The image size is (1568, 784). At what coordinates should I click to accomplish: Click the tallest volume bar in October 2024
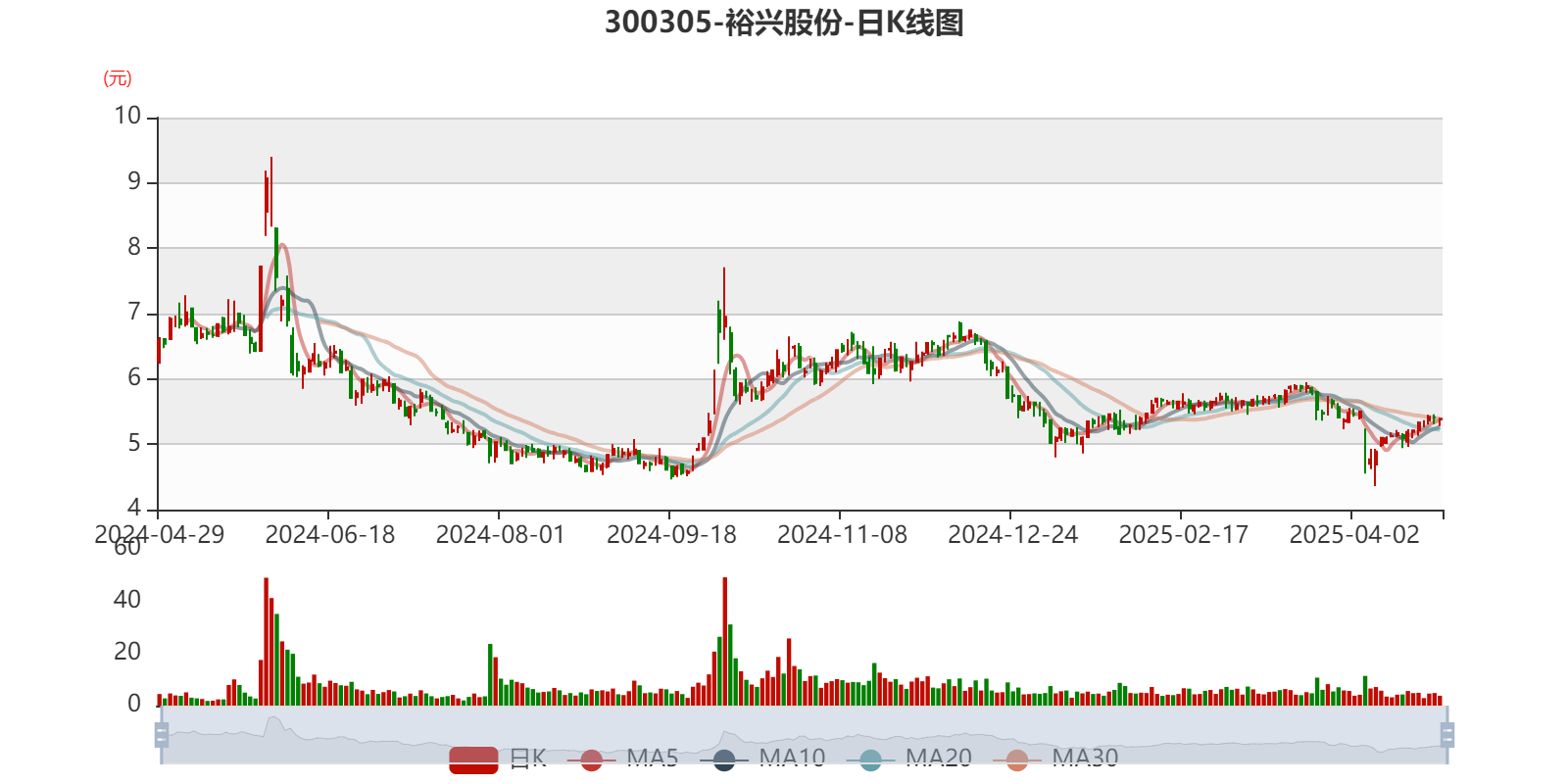[725, 641]
